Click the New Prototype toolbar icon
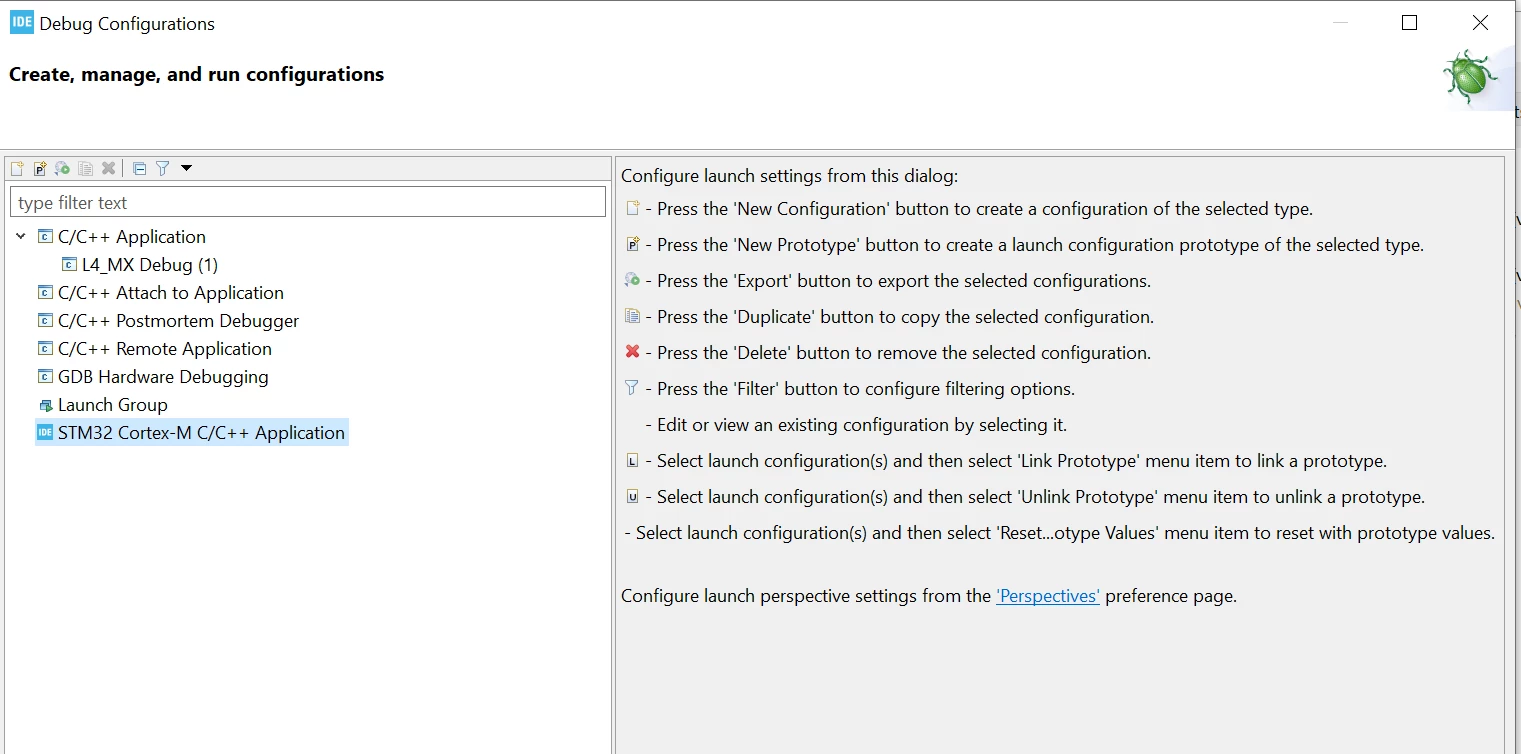Image resolution: width=1521 pixels, height=754 pixels. coord(40,169)
